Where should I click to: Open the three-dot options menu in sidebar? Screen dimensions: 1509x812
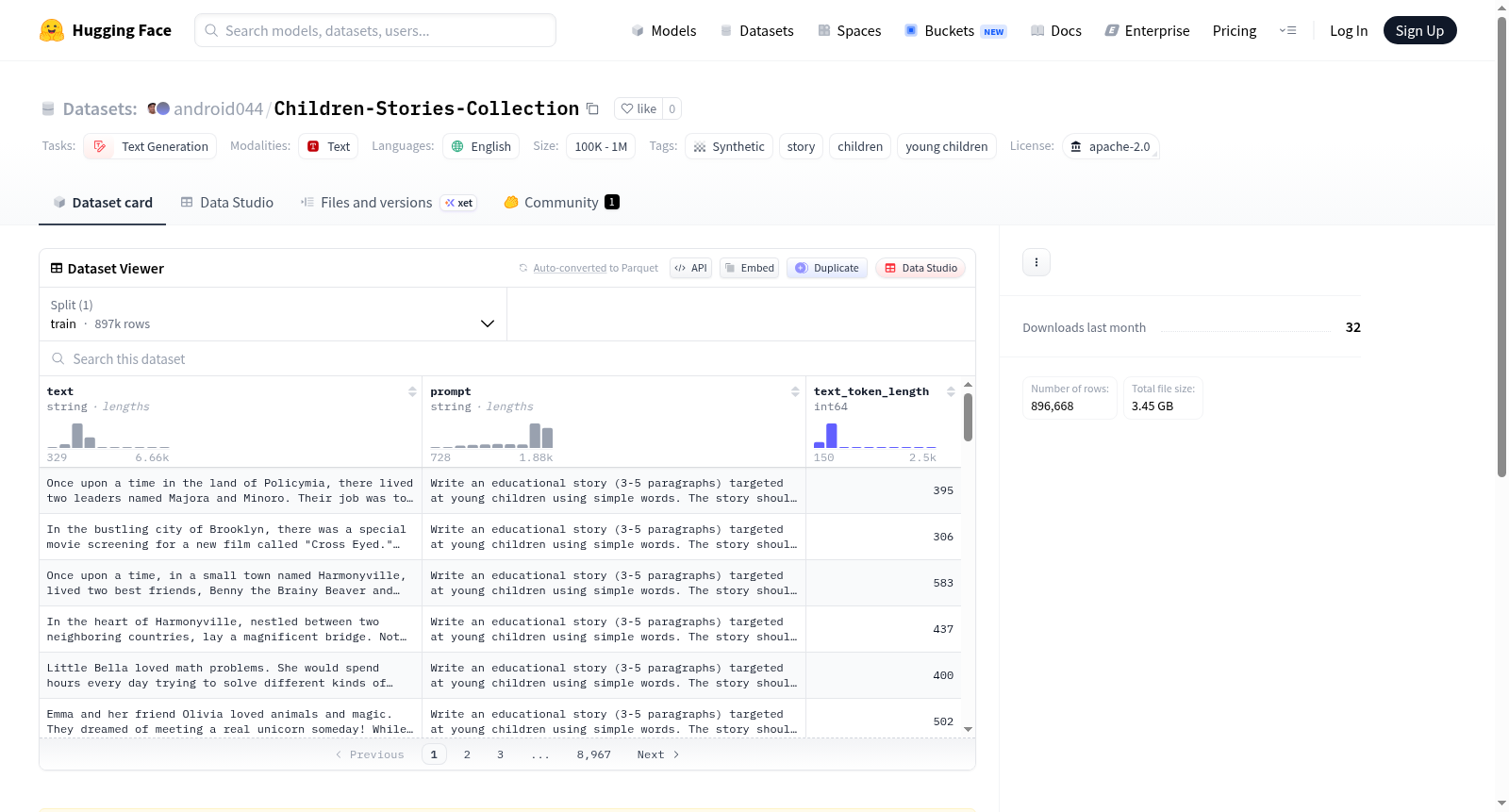pos(1036,262)
